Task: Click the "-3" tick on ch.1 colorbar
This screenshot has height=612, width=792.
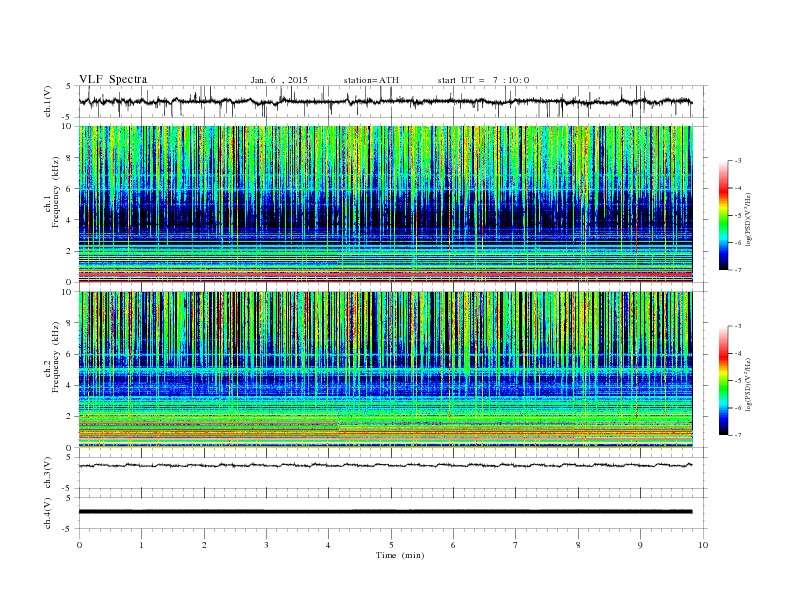Action: pyautogui.click(x=738, y=161)
